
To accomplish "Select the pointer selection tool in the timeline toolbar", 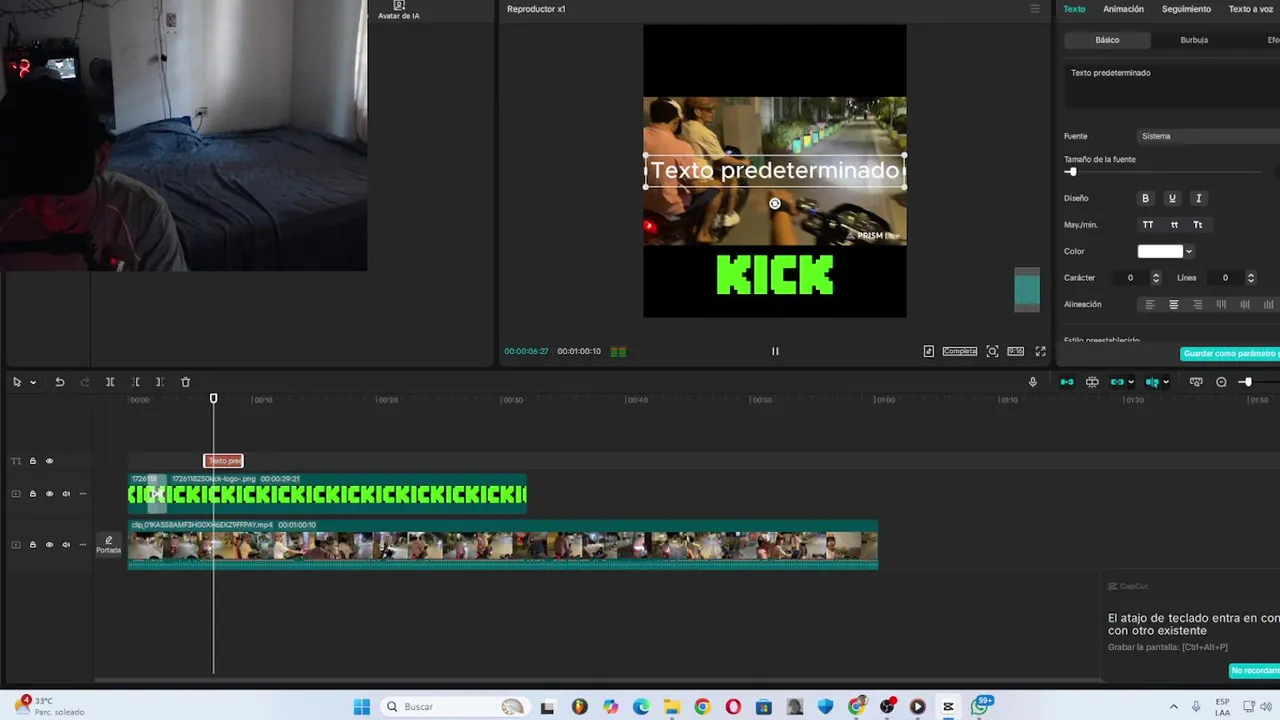I will tap(17, 382).
